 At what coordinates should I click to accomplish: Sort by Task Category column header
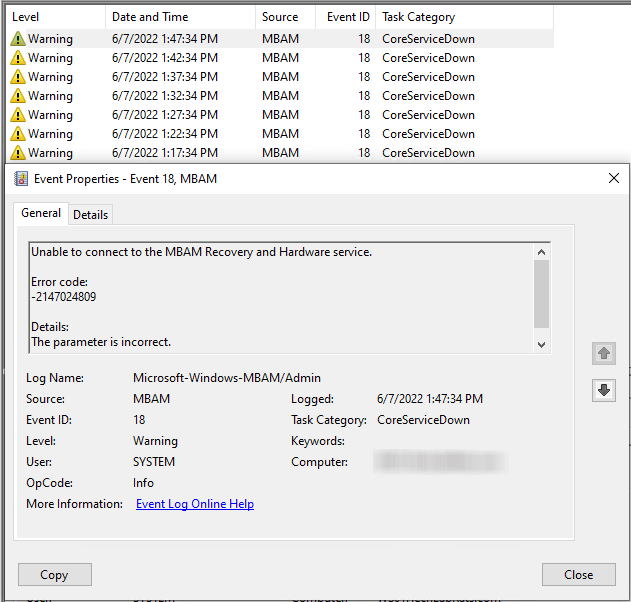(464, 17)
